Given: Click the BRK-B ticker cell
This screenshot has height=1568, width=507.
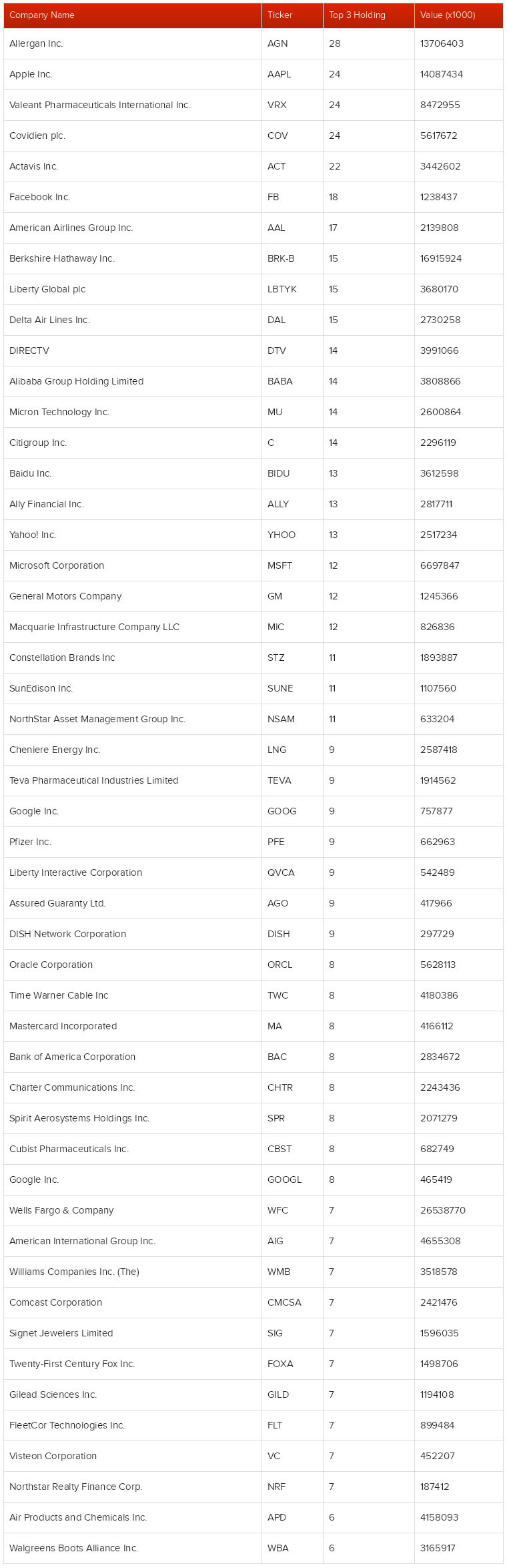Looking at the screenshot, I should 292,258.
